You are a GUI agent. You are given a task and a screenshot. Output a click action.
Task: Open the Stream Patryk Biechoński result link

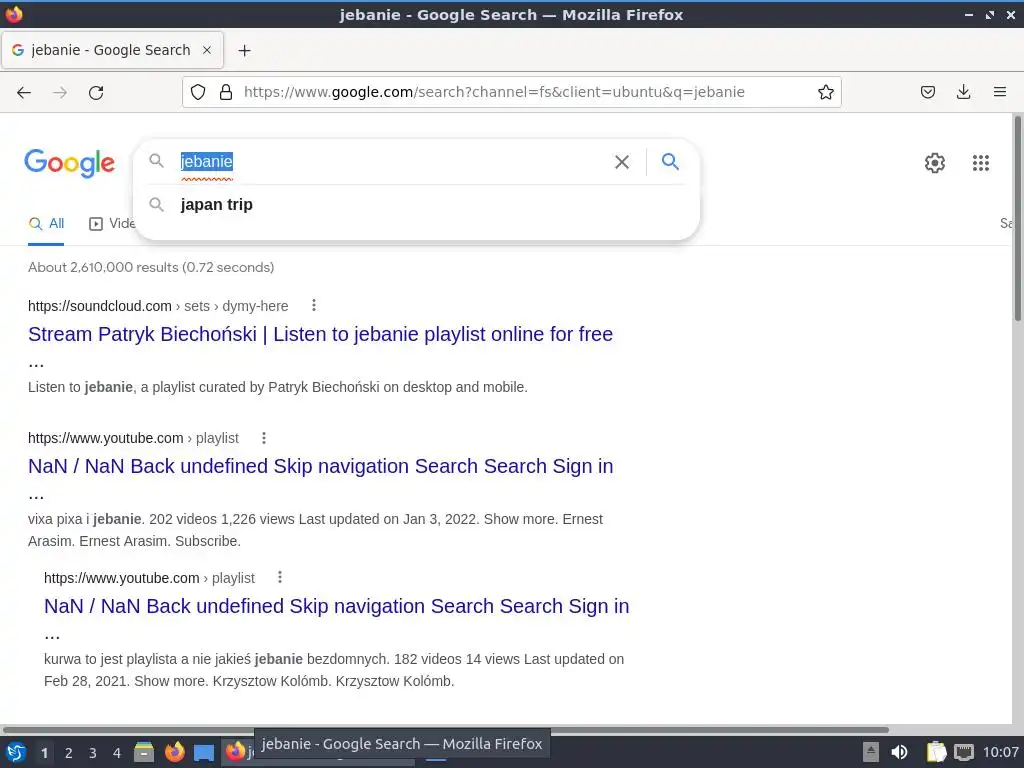coord(320,334)
